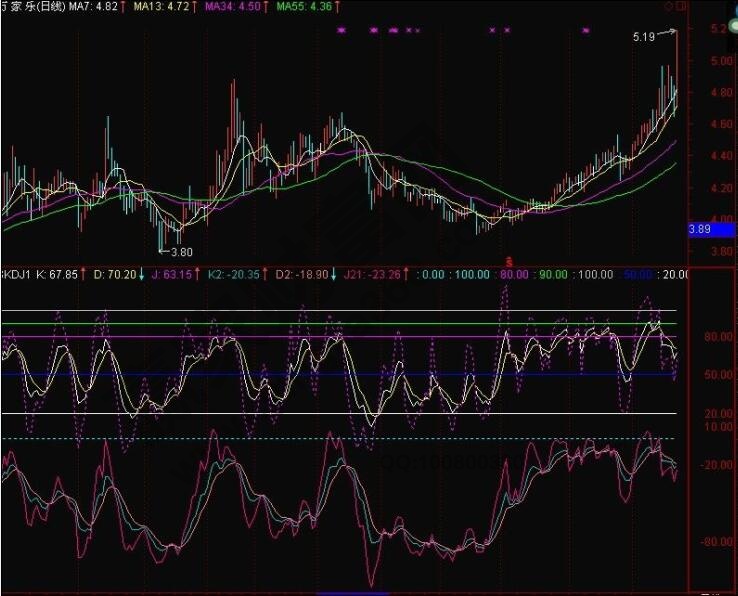Click the rightmost magenta star marker at top

(585, 31)
